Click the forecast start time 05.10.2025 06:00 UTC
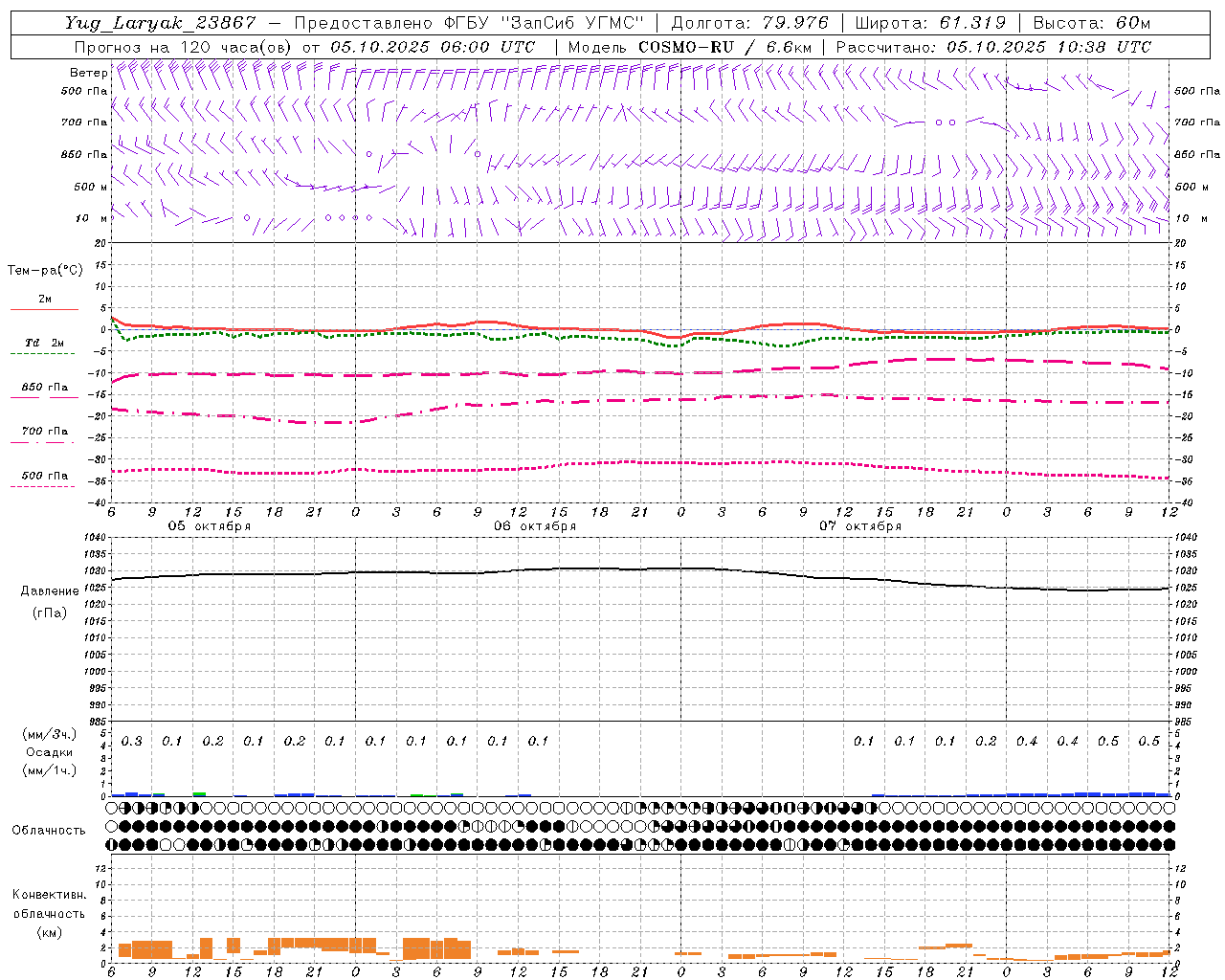The image size is (1225, 980). pyautogui.click(x=433, y=47)
